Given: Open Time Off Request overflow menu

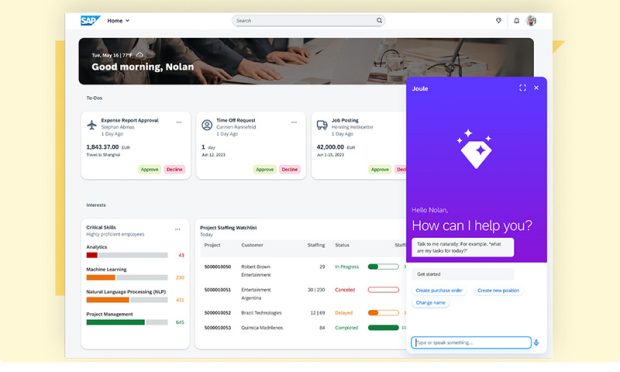Looking at the screenshot, I should tap(294, 122).
